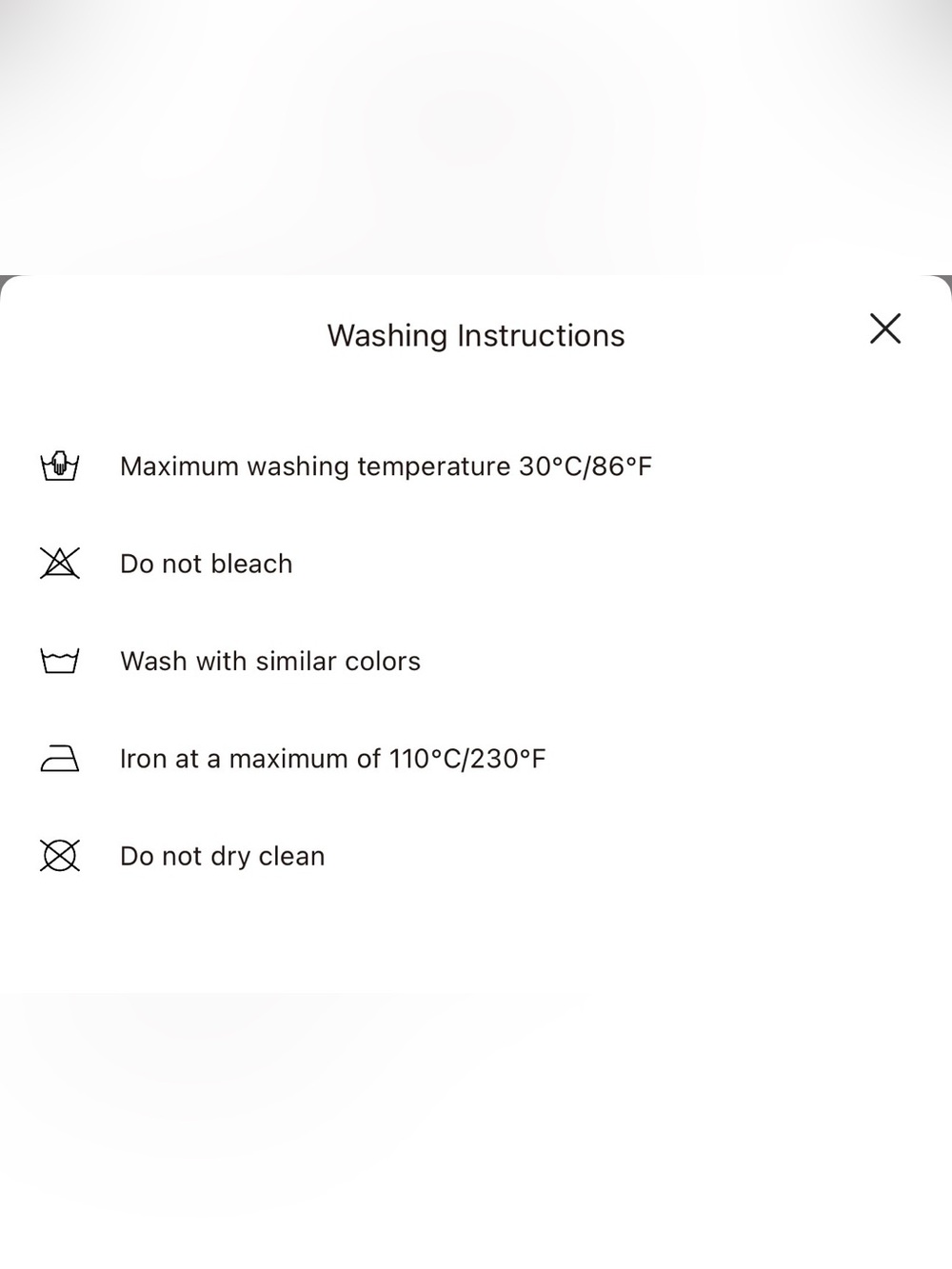Select the Maximum washing temperature instruction text
Screen dimensions: 952x1269
(x=386, y=466)
